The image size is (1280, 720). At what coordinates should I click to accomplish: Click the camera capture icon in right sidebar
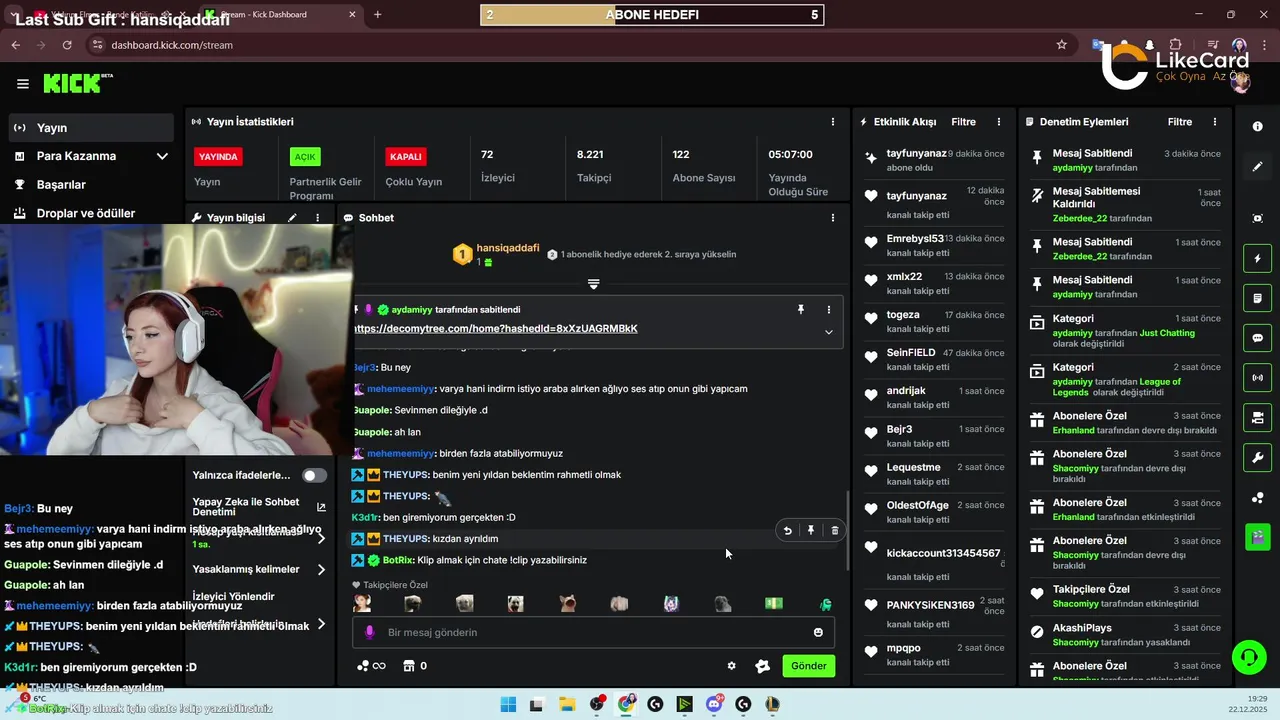click(x=1258, y=218)
